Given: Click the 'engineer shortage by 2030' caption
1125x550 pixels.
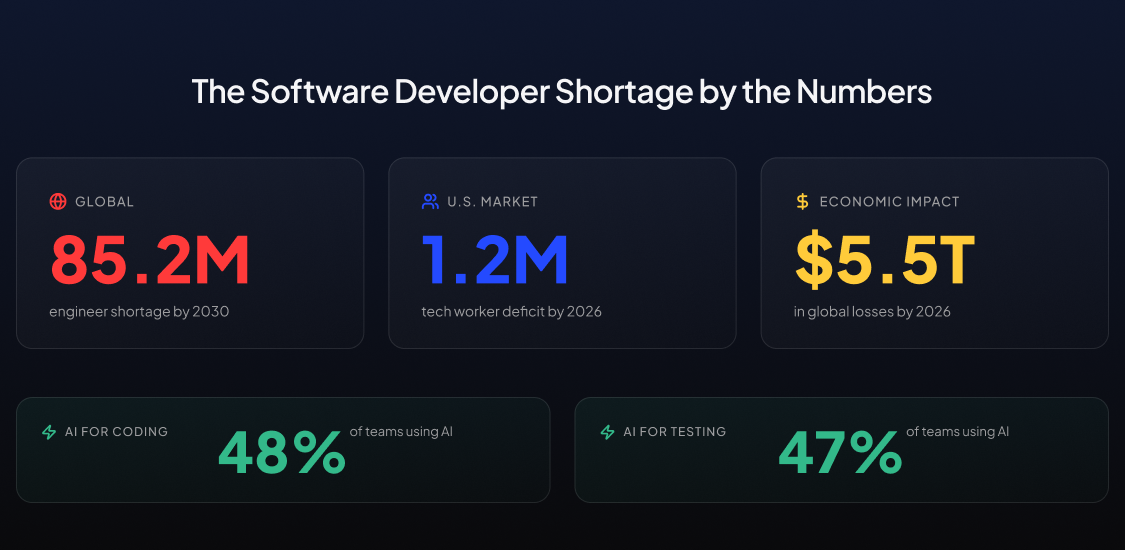Looking at the screenshot, I should click(x=139, y=312).
